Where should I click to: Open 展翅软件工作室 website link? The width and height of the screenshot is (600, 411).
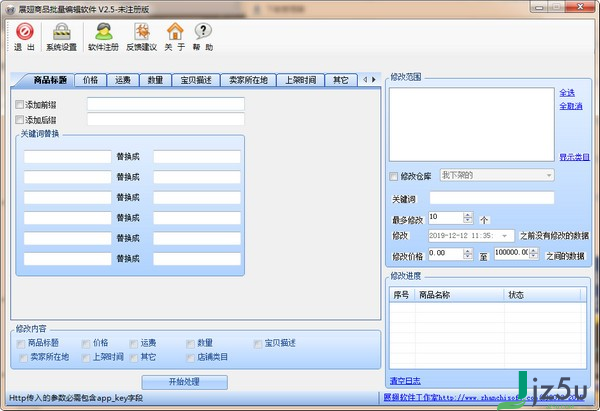click(482, 398)
